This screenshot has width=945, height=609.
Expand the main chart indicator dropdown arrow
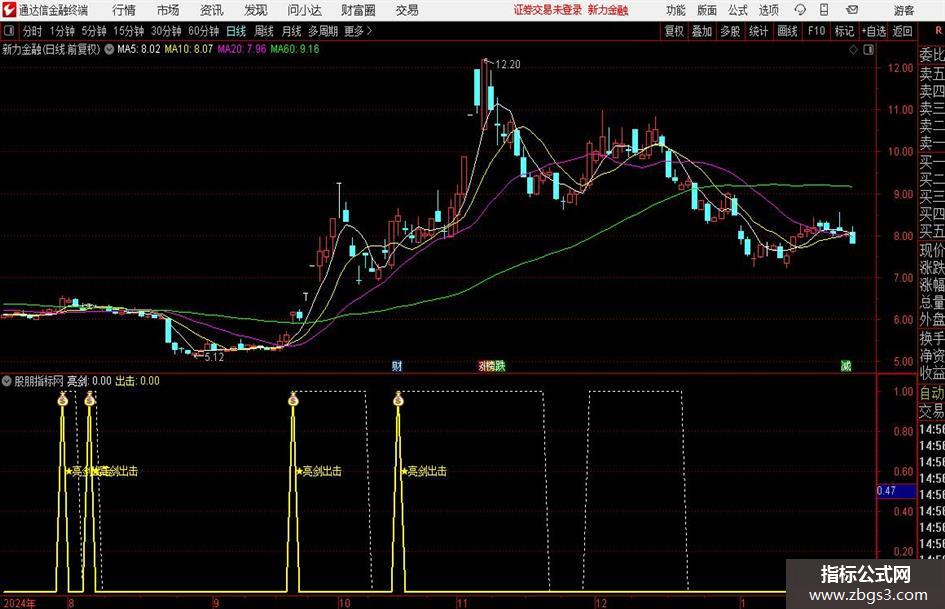tap(109, 49)
